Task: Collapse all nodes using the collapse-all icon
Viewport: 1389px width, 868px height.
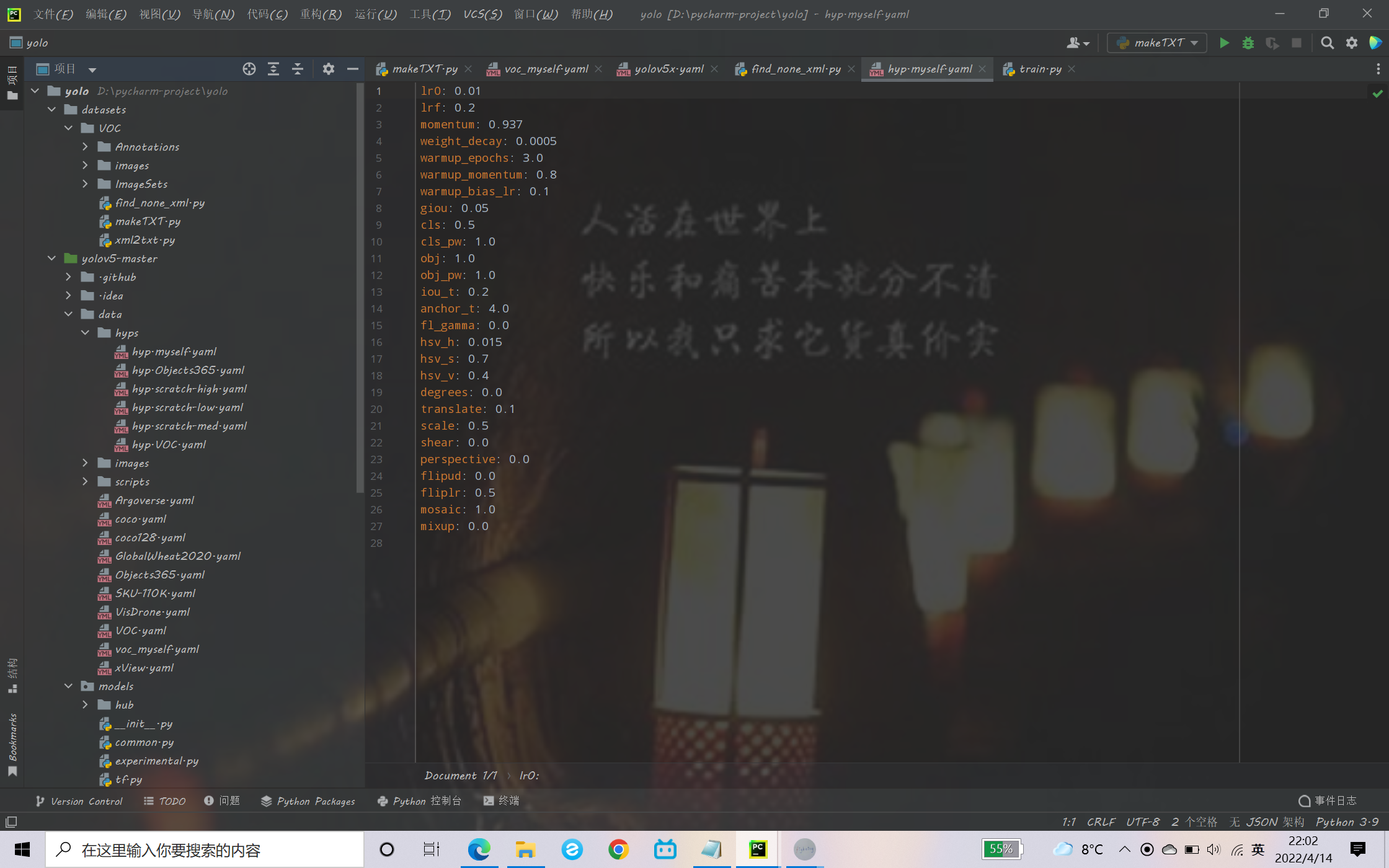Action: coord(298,69)
